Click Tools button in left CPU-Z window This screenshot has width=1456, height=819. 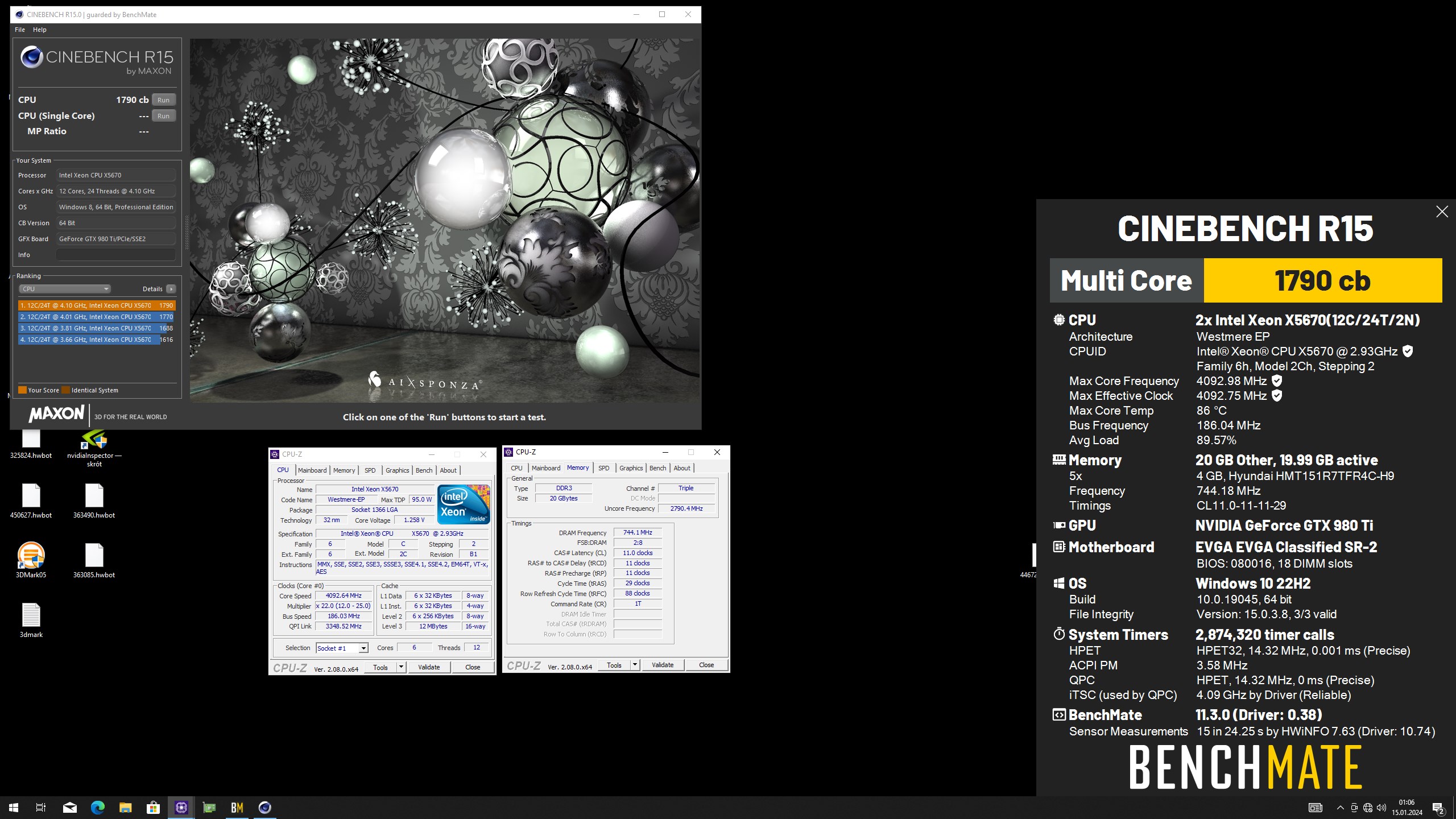[380, 667]
